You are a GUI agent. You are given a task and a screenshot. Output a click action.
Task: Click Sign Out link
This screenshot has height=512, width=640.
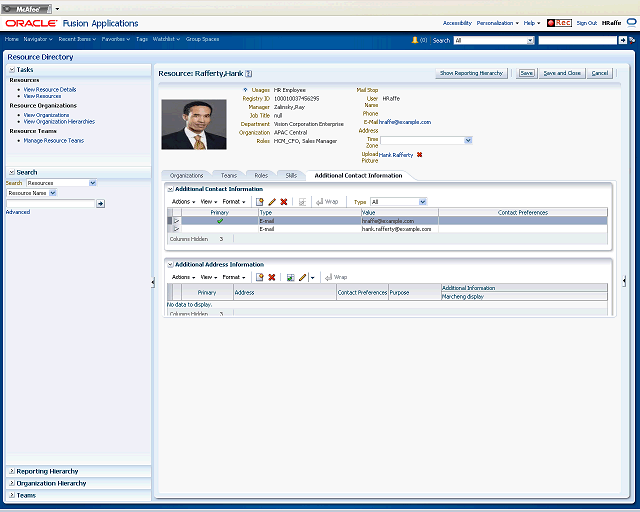pyautogui.click(x=587, y=23)
